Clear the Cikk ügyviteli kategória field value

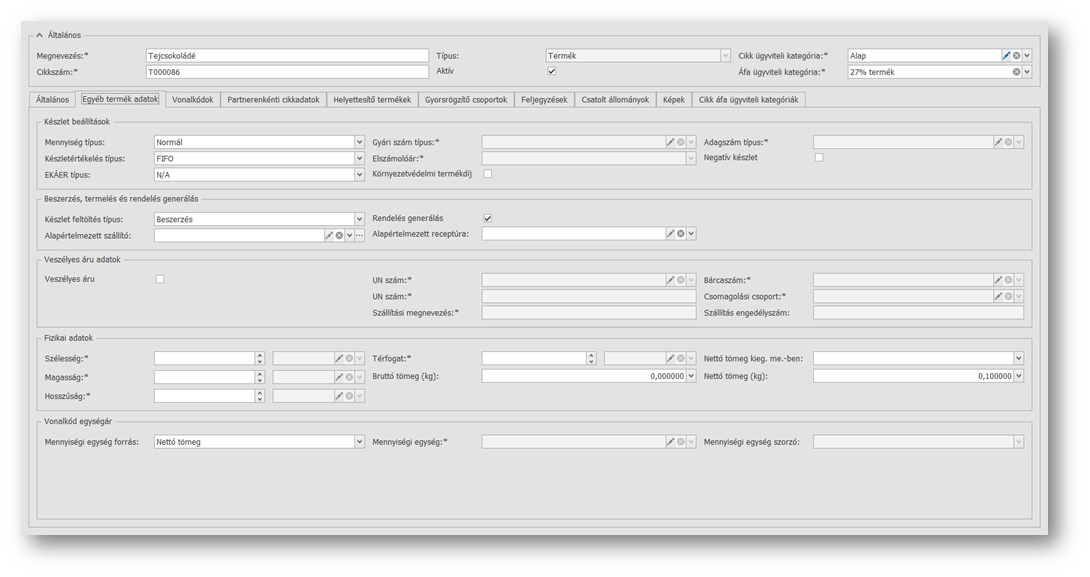1016,56
